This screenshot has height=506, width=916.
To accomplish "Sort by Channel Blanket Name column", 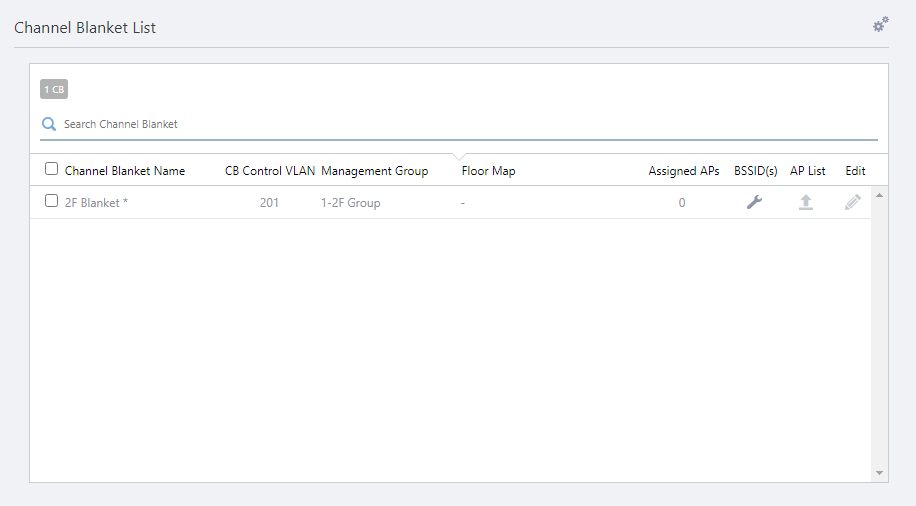I will click(125, 171).
